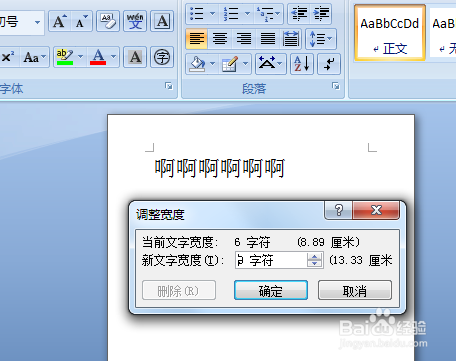456x361 pixels.
Task: Select the 正文 style thumbnail
Action: tap(390, 33)
